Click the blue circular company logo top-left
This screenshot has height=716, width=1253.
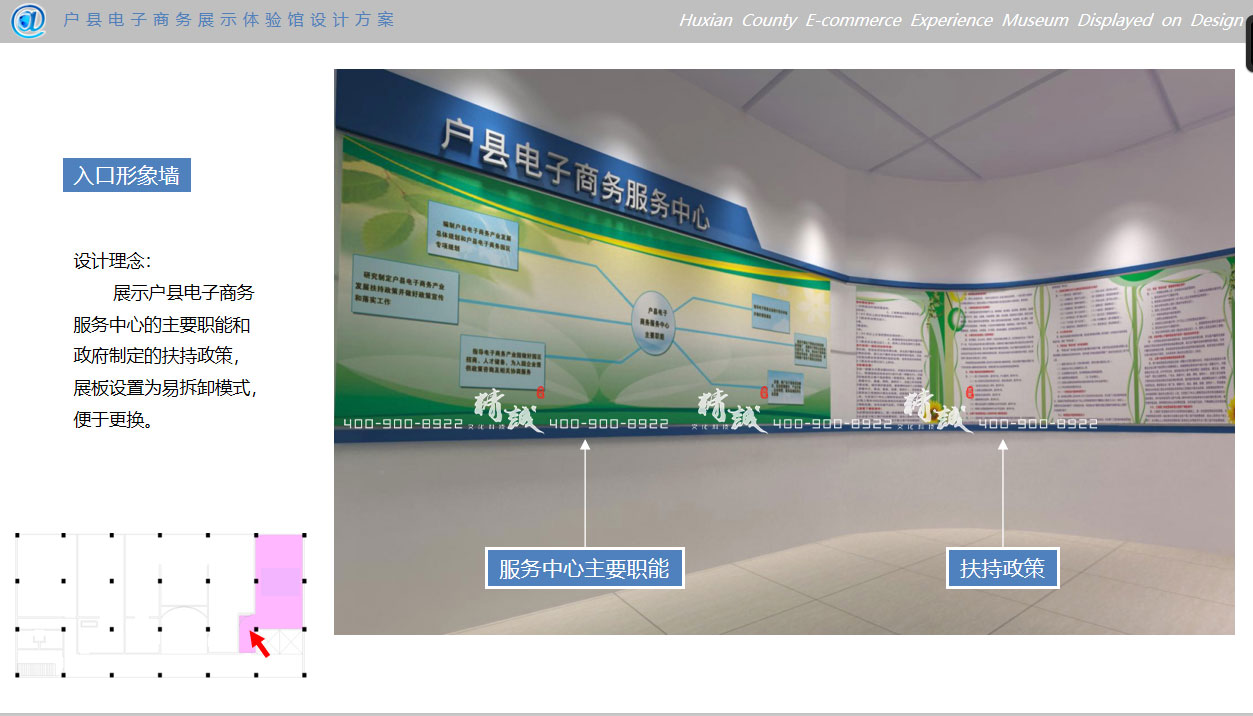pyautogui.click(x=30, y=21)
